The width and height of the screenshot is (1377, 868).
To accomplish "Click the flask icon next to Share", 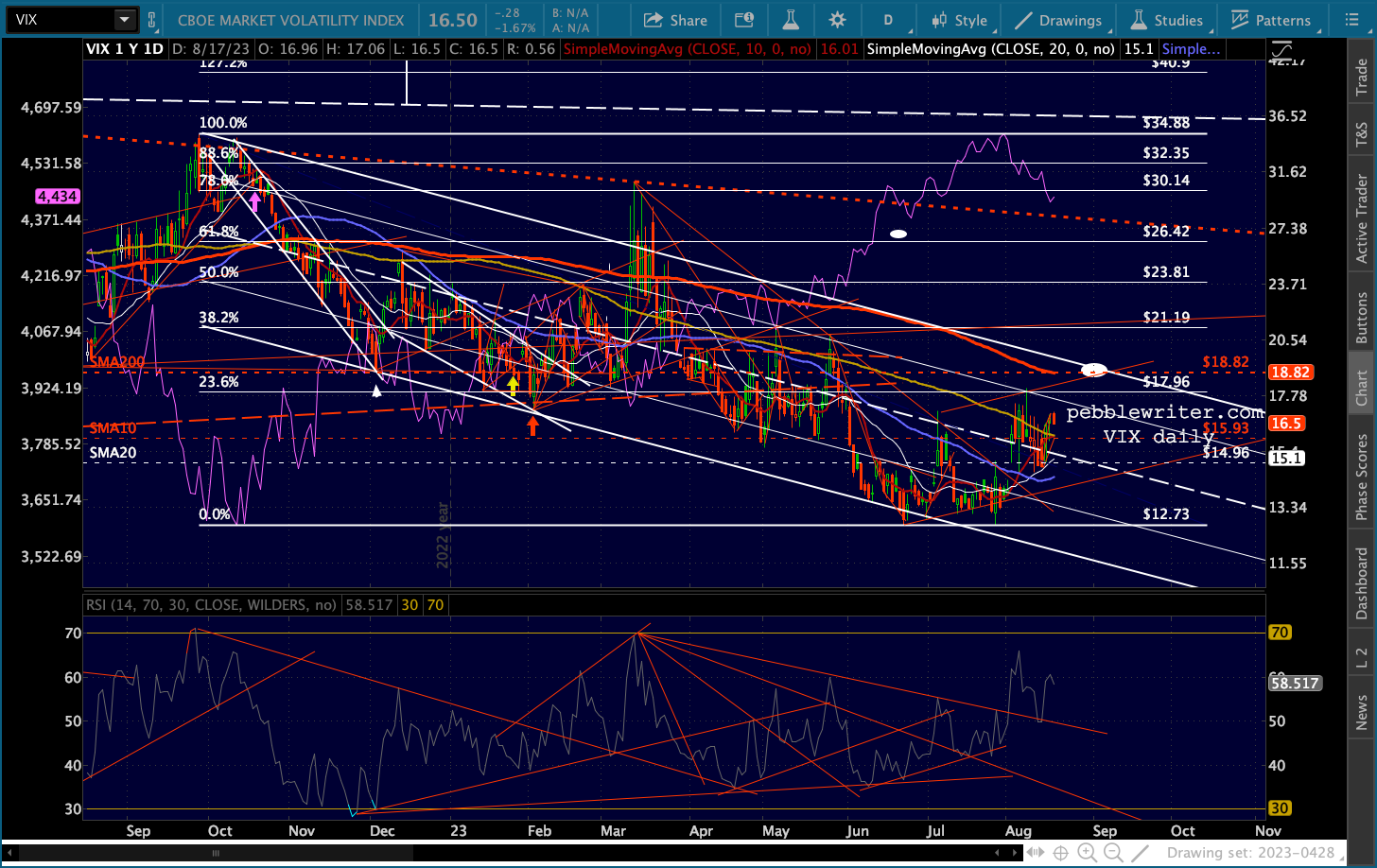I will coord(791,20).
